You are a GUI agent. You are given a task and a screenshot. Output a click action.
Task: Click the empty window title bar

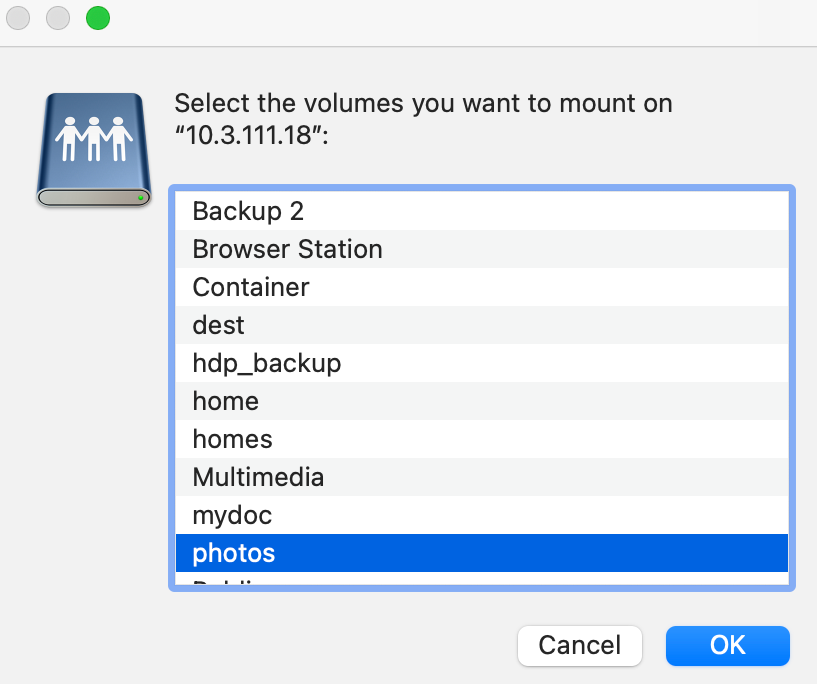450,20
